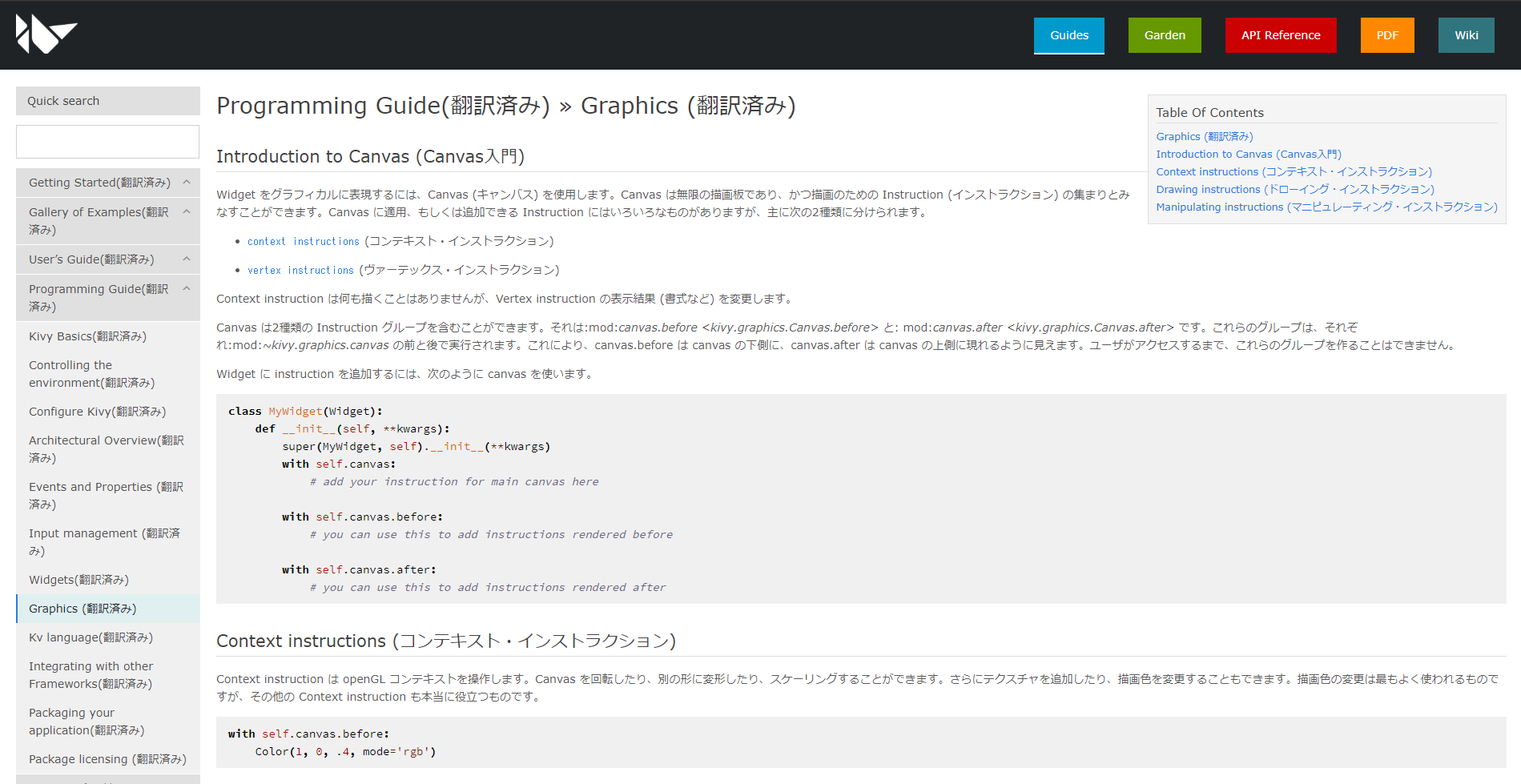The height and width of the screenshot is (784, 1521).
Task: Go to the Wiki
Action: 1466,35
